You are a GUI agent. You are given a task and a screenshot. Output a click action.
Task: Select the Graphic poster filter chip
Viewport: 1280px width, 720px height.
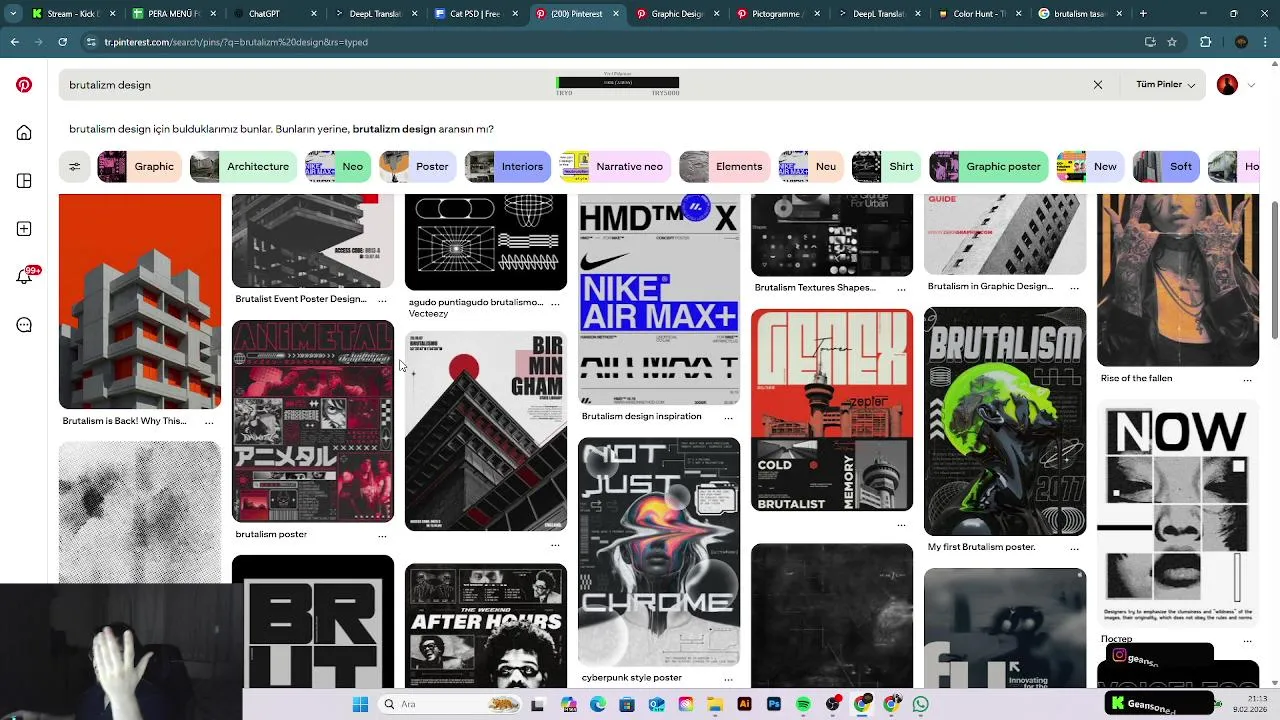click(x=990, y=166)
